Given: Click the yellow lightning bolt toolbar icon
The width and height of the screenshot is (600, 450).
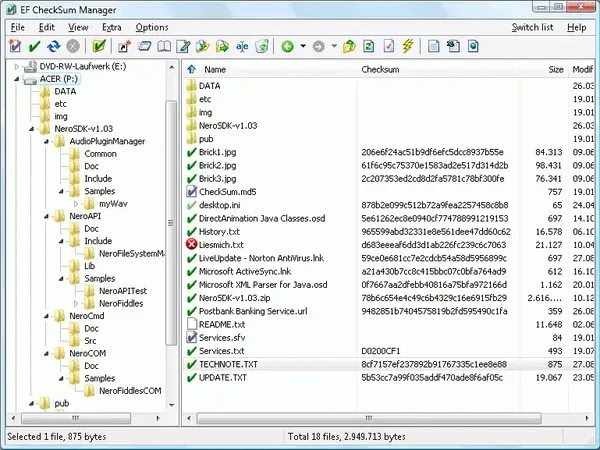Looking at the screenshot, I should (408, 46).
